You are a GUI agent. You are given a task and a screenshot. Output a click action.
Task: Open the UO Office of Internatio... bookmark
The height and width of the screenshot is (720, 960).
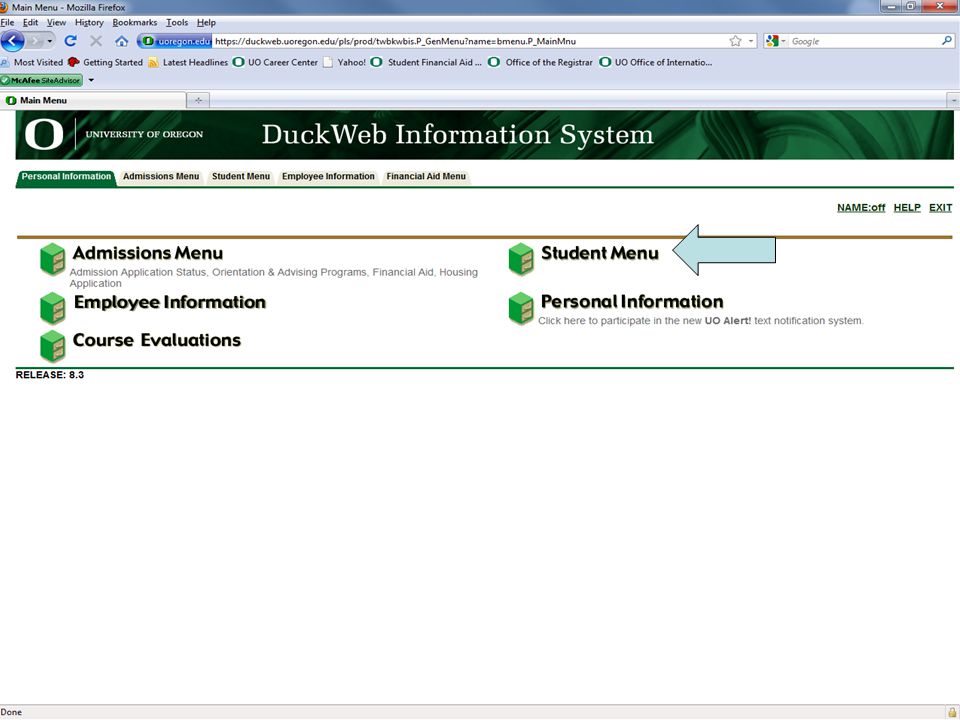coord(656,62)
